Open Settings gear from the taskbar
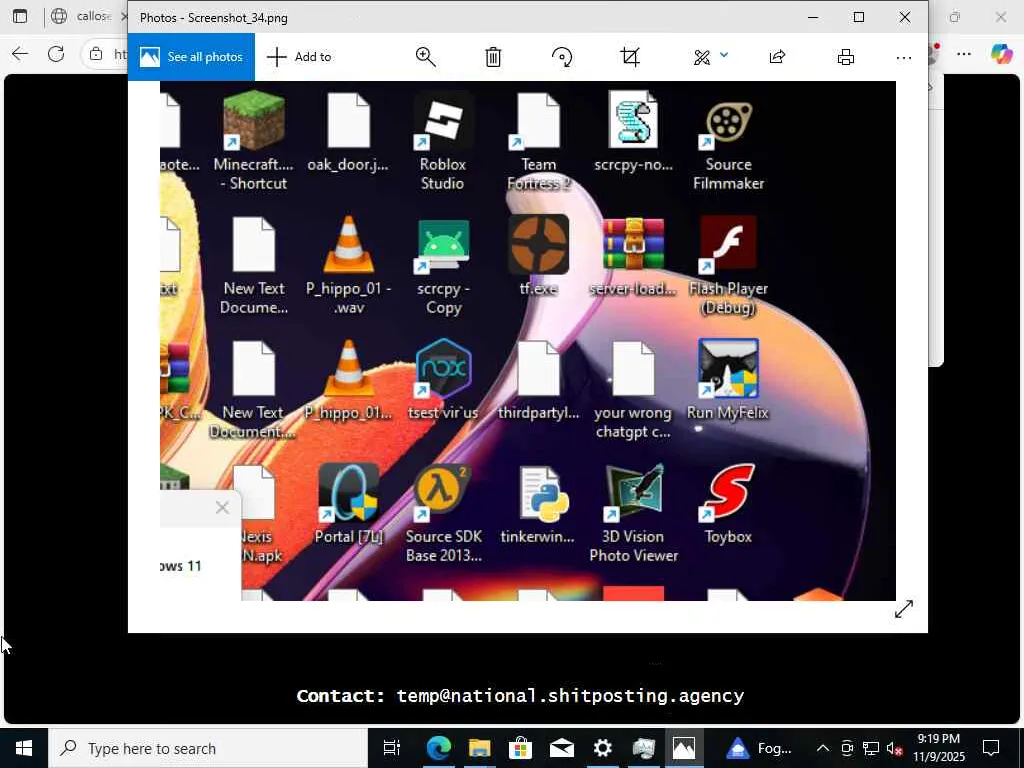This screenshot has width=1024, height=768. pyautogui.click(x=602, y=748)
